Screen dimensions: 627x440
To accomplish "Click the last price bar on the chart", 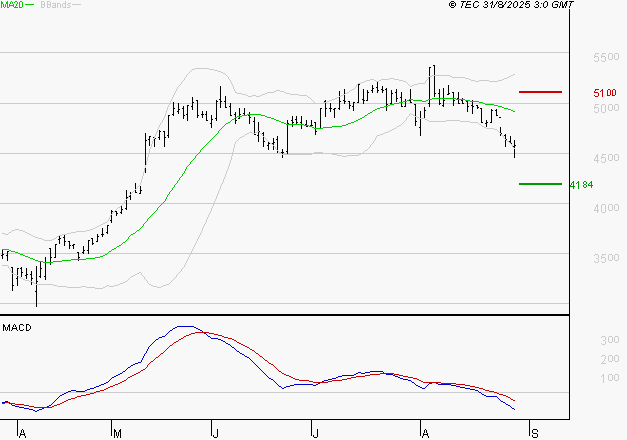I will (x=515, y=149).
